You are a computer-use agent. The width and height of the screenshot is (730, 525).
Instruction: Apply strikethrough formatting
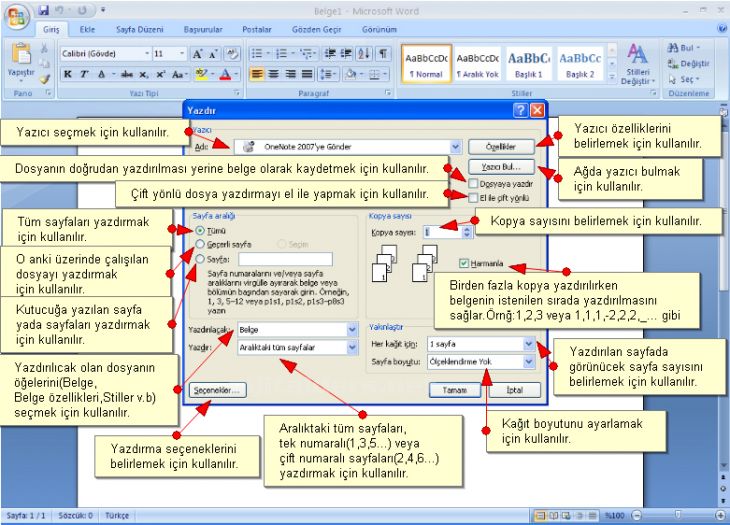coord(127,74)
